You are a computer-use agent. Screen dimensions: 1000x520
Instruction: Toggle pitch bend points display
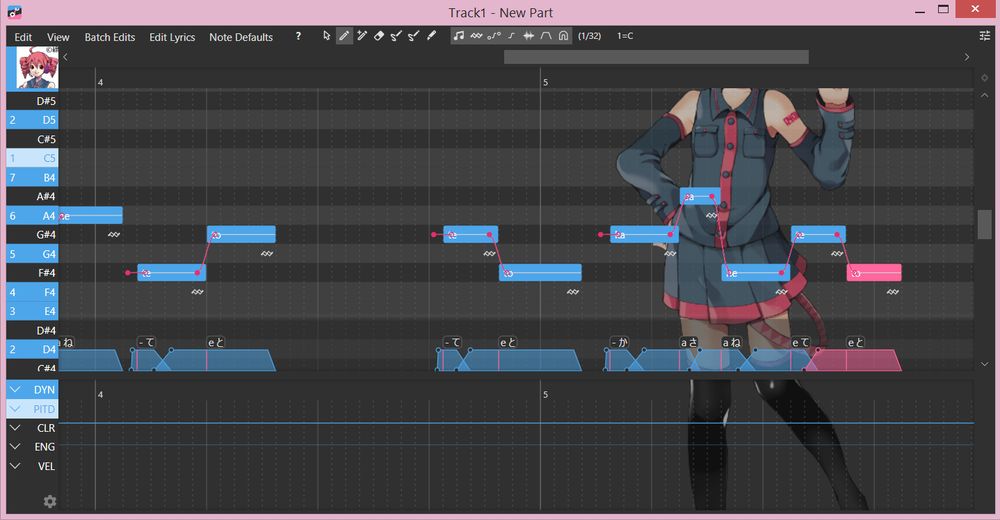point(494,36)
